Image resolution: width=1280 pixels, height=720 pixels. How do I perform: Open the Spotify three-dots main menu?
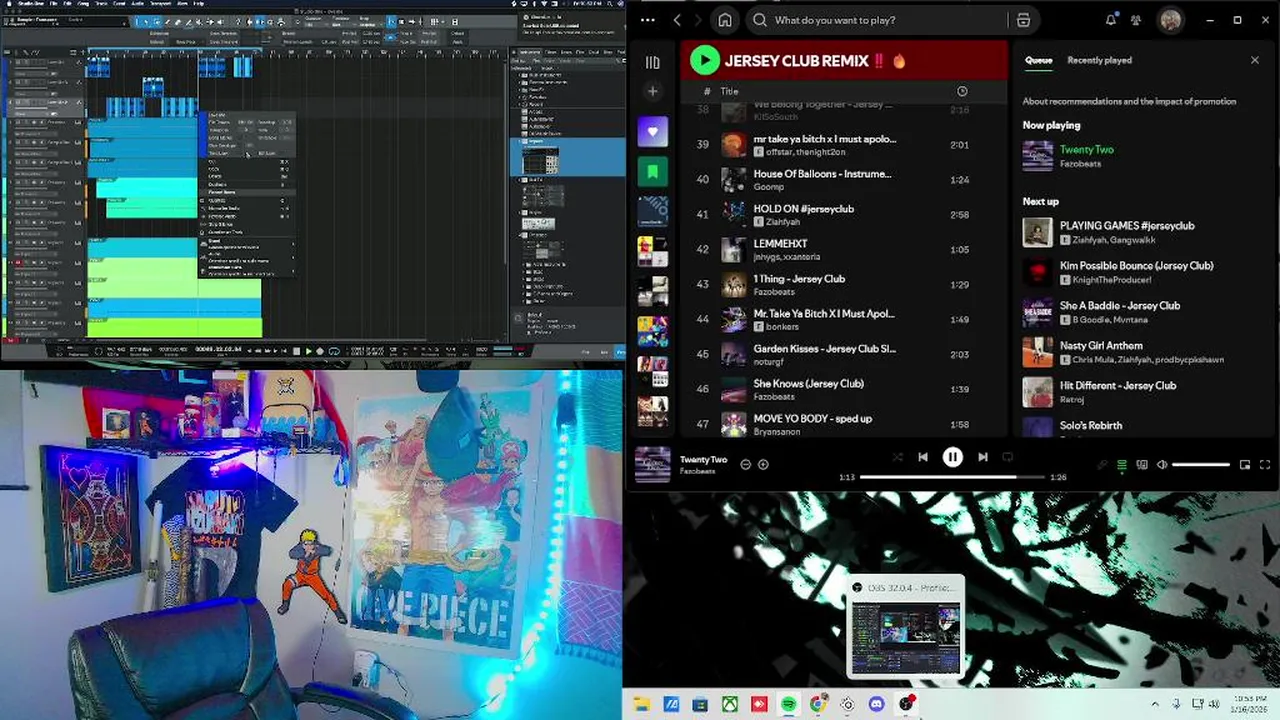(648, 20)
